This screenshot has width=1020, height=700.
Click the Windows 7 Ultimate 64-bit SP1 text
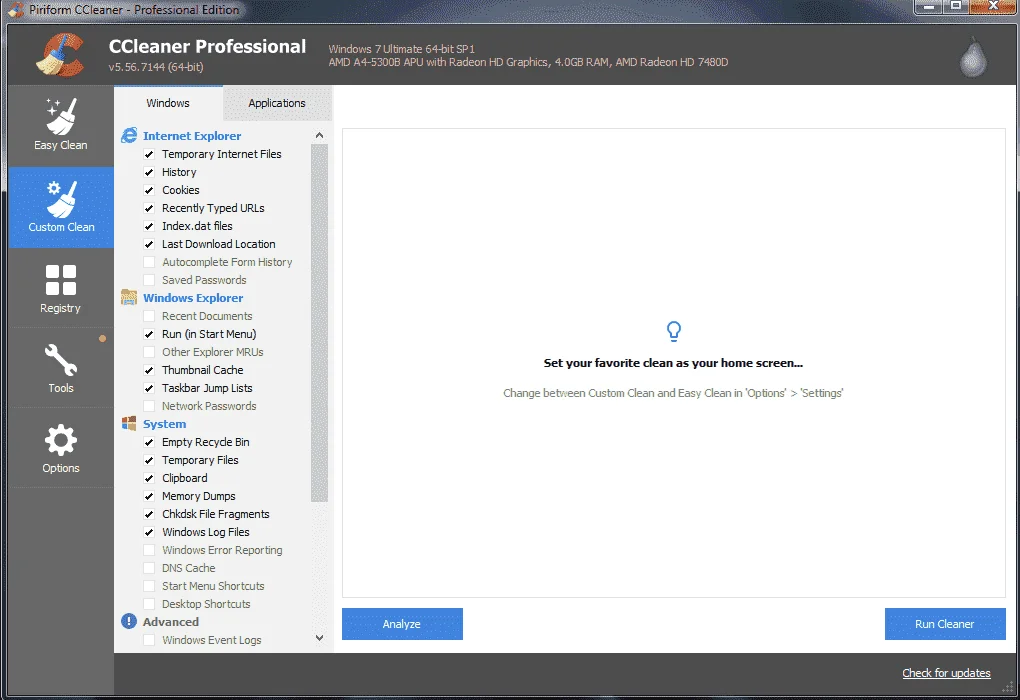pos(401,49)
